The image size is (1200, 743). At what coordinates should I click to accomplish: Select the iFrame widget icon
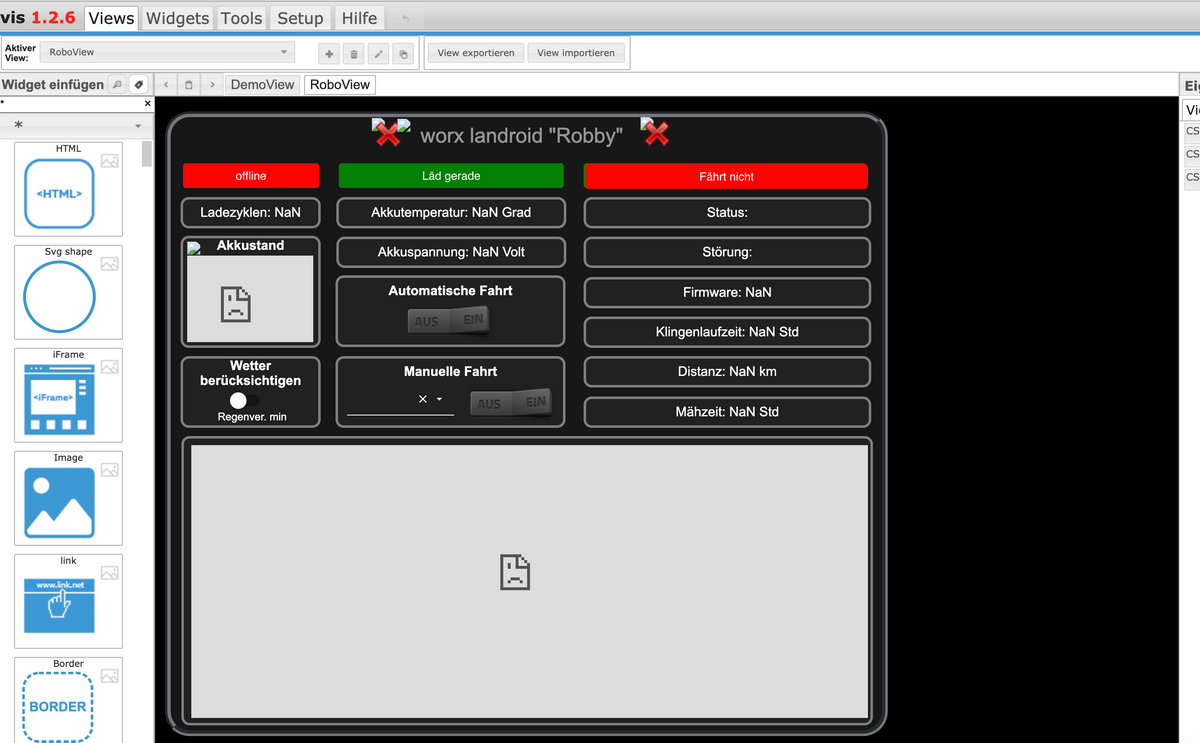pos(59,400)
